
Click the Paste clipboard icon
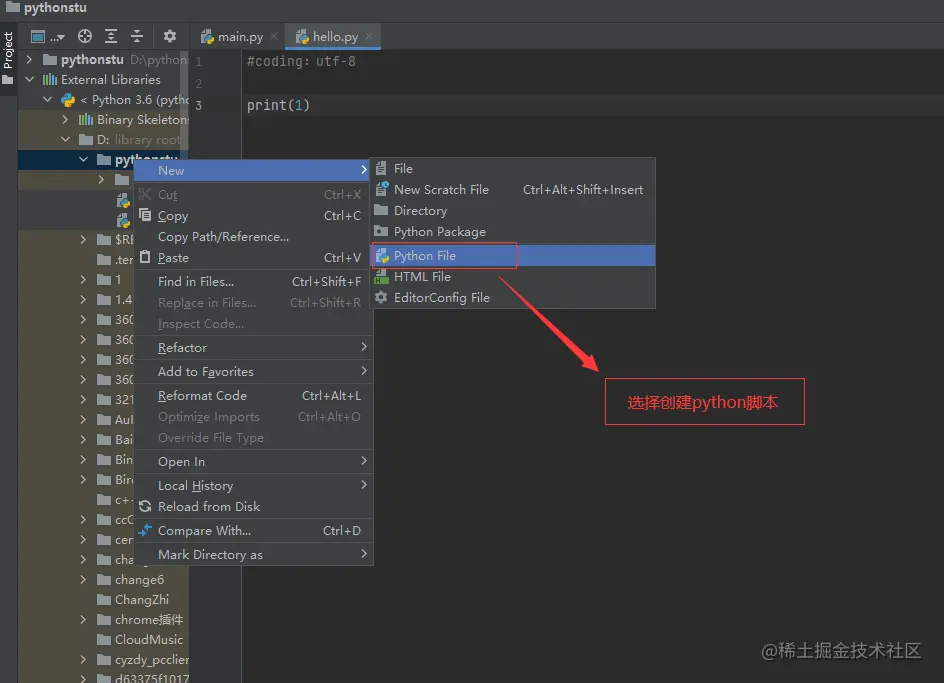145,257
